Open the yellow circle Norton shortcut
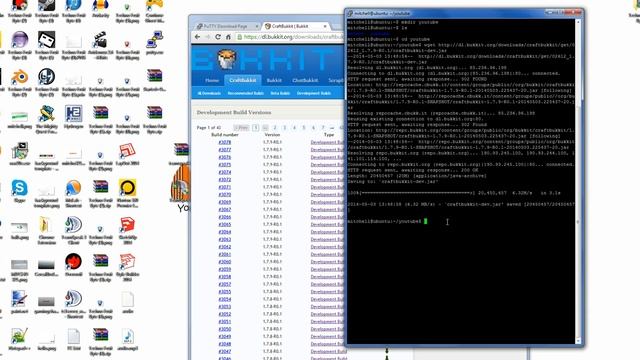 point(127,191)
